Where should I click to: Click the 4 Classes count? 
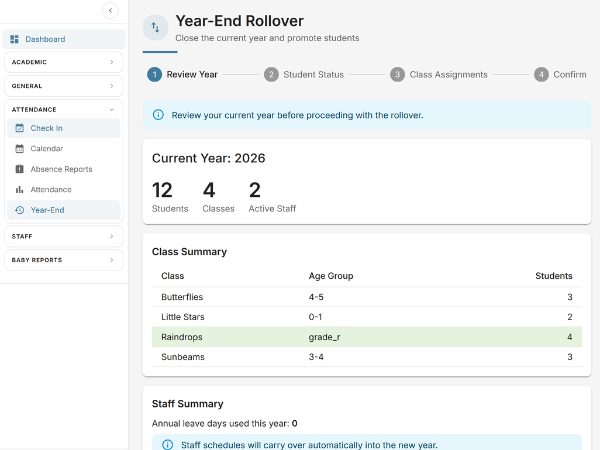tap(218, 197)
